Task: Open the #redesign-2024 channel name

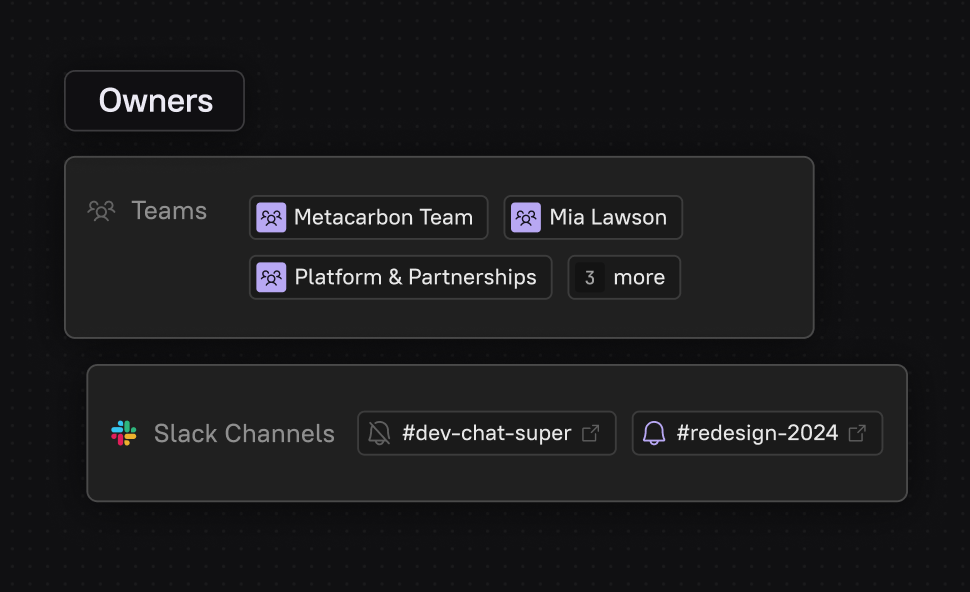Action: tap(757, 433)
